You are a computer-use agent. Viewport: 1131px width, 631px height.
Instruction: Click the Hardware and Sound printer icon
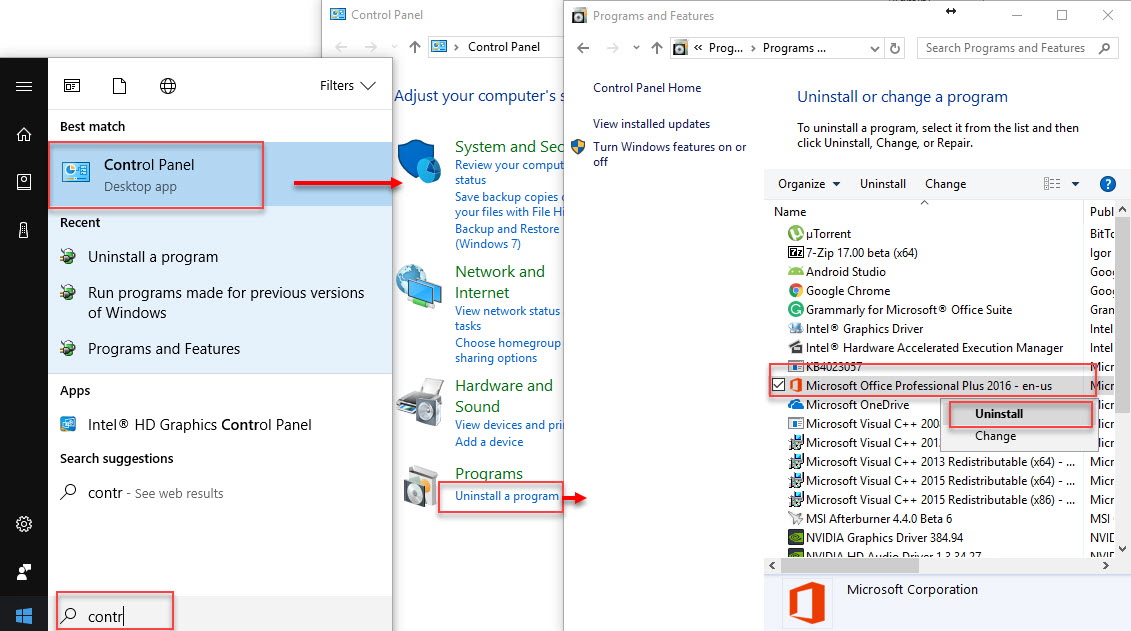pyautogui.click(x=421, y=402)
